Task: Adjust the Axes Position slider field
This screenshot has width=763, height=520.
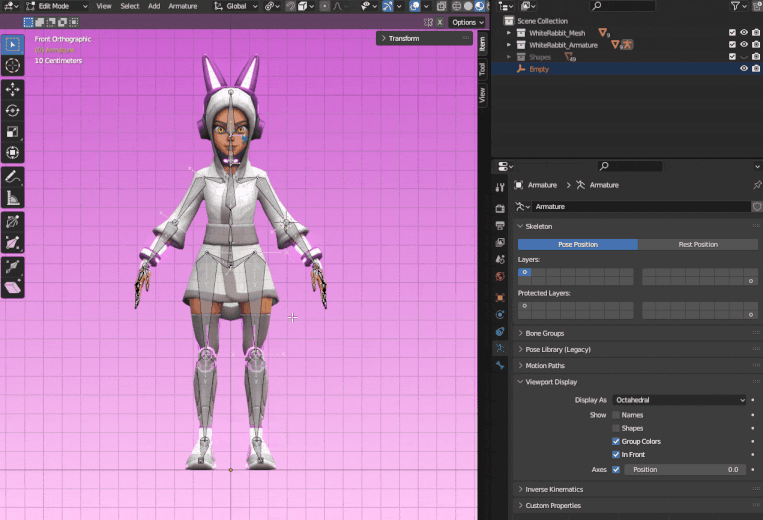Action: 684,469
